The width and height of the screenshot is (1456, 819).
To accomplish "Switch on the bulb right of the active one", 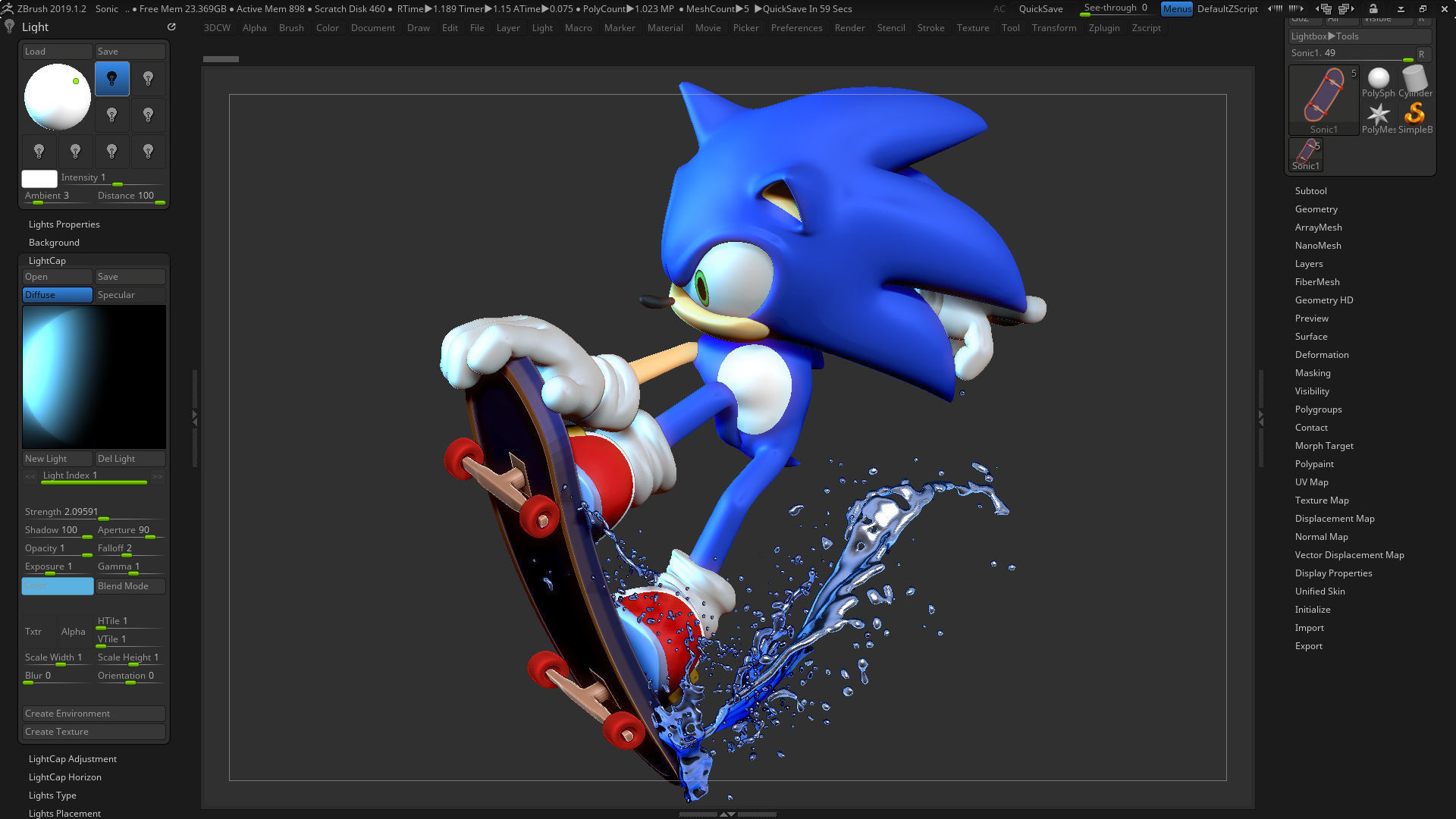I will point(149,79).
